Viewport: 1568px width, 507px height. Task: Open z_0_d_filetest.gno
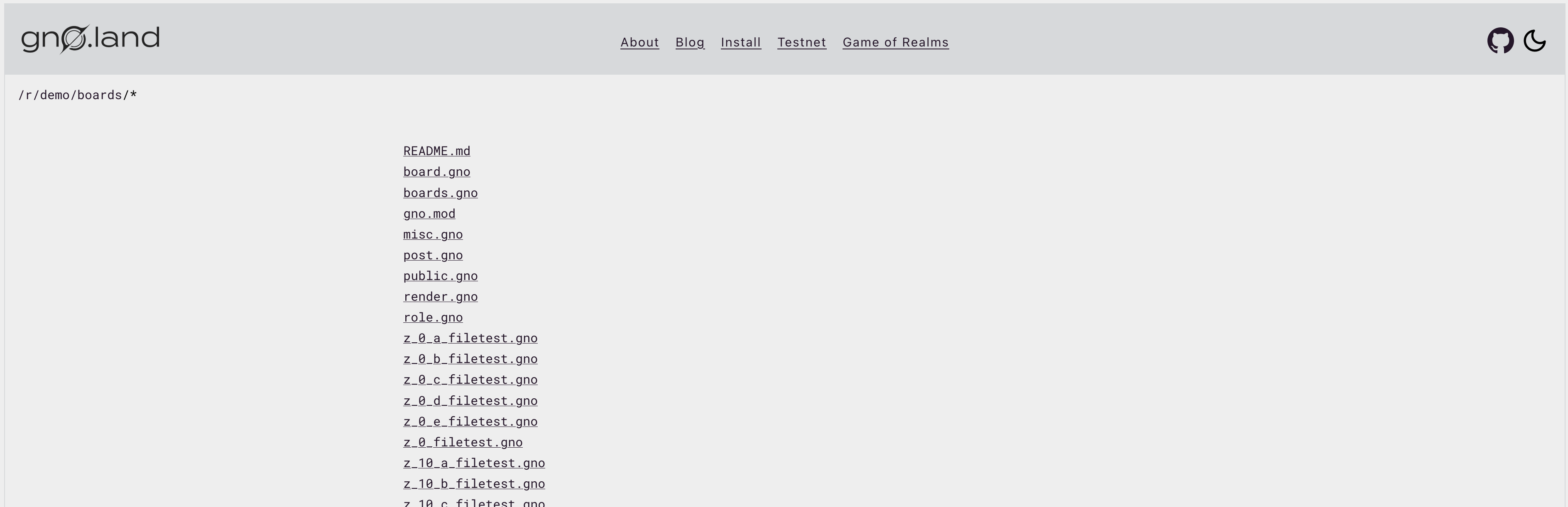point(470,401)
